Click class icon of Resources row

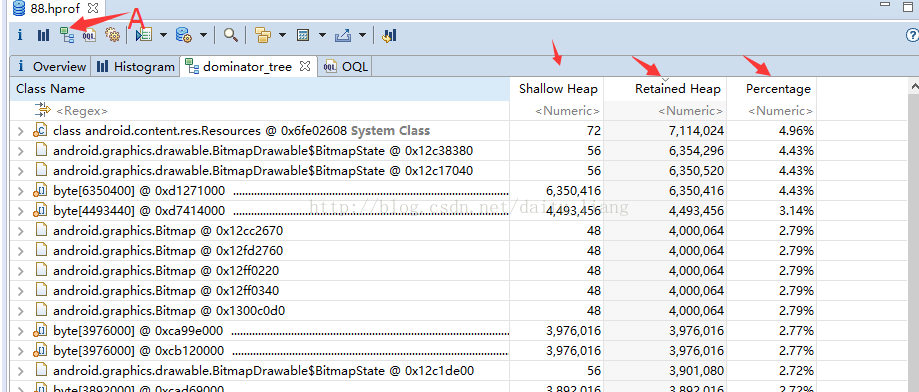pyautogui.click(x=40, y=131)
